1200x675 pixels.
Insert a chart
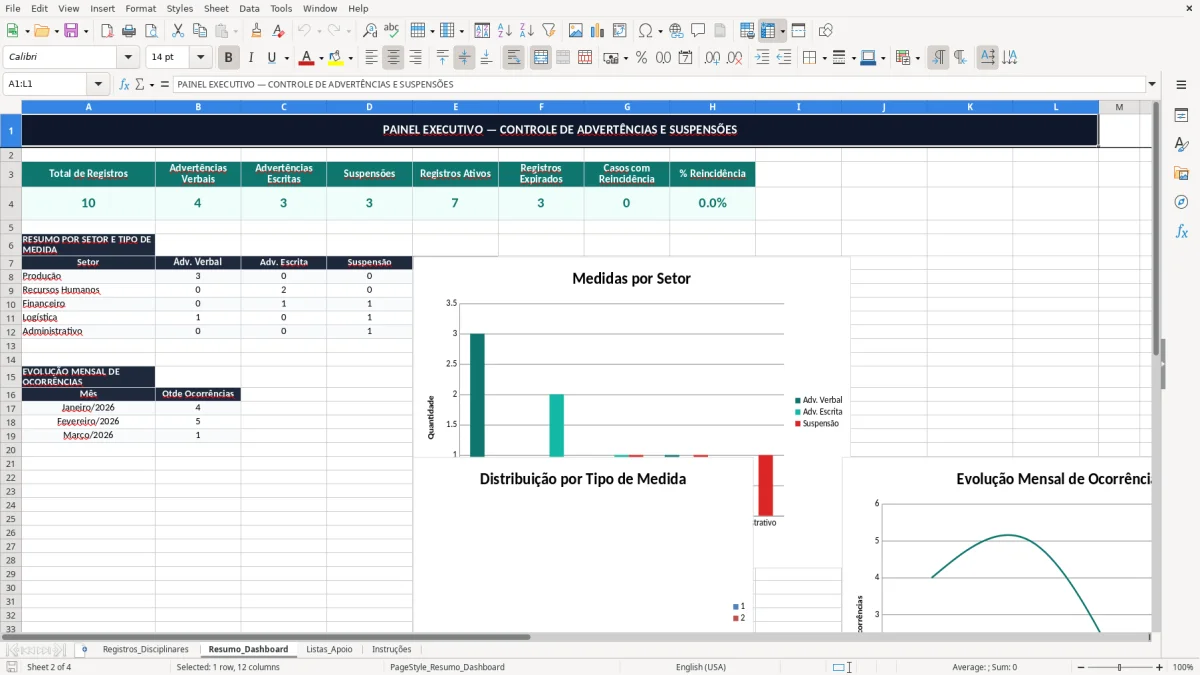point(598,31)
